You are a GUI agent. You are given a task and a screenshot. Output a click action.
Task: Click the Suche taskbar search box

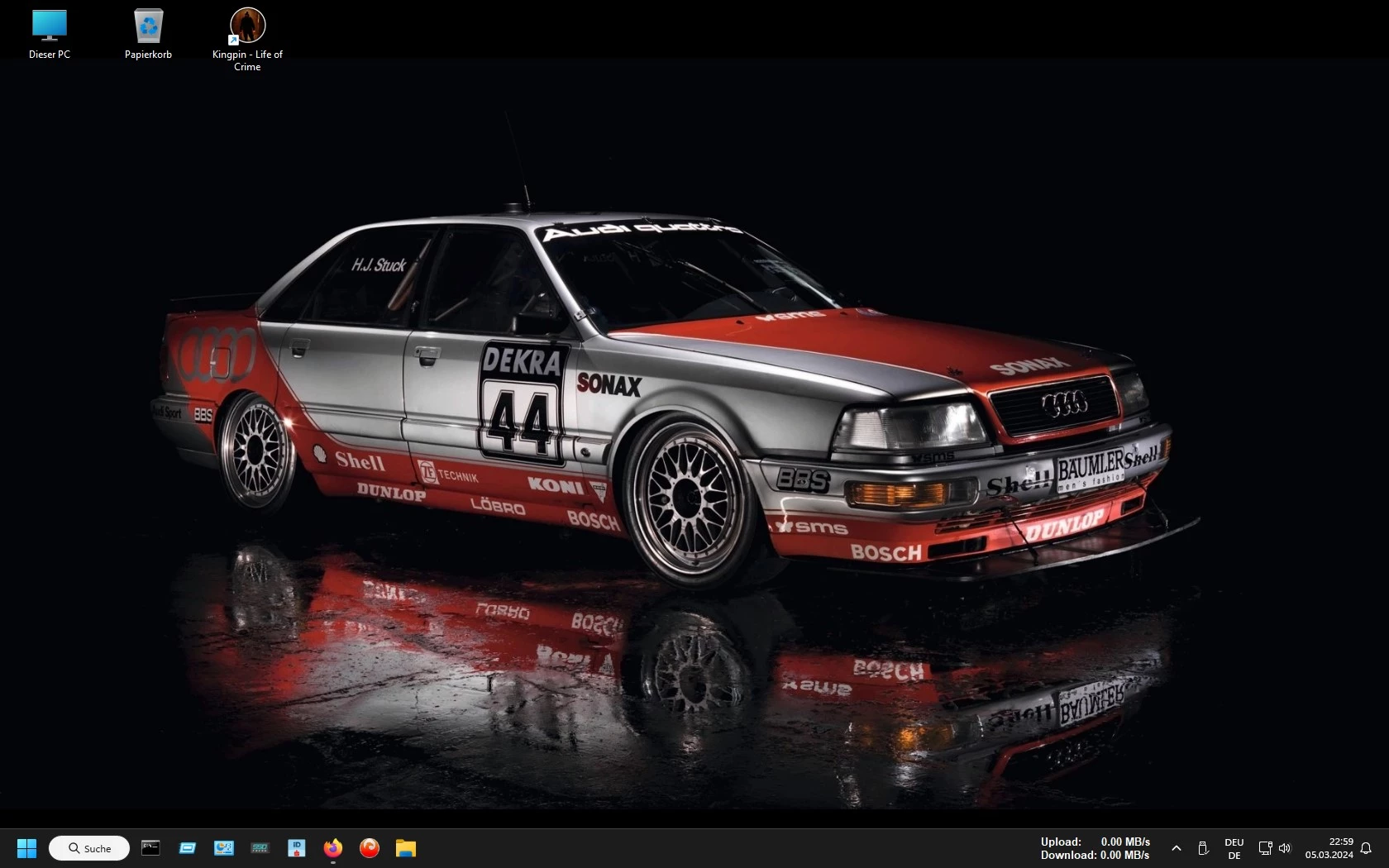89,848
